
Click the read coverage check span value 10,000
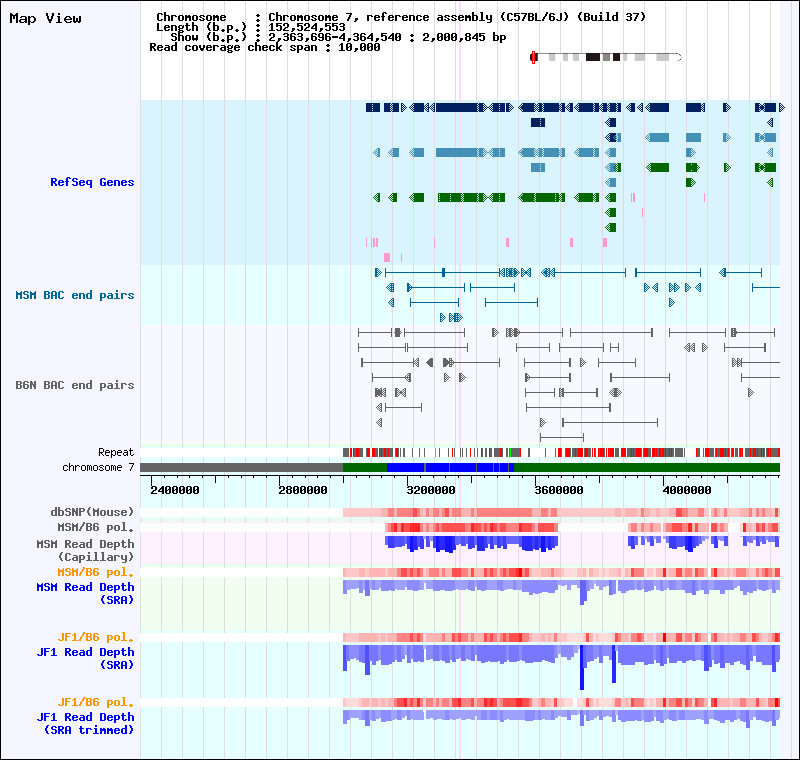pyautogui.click(x=359, y=47)
